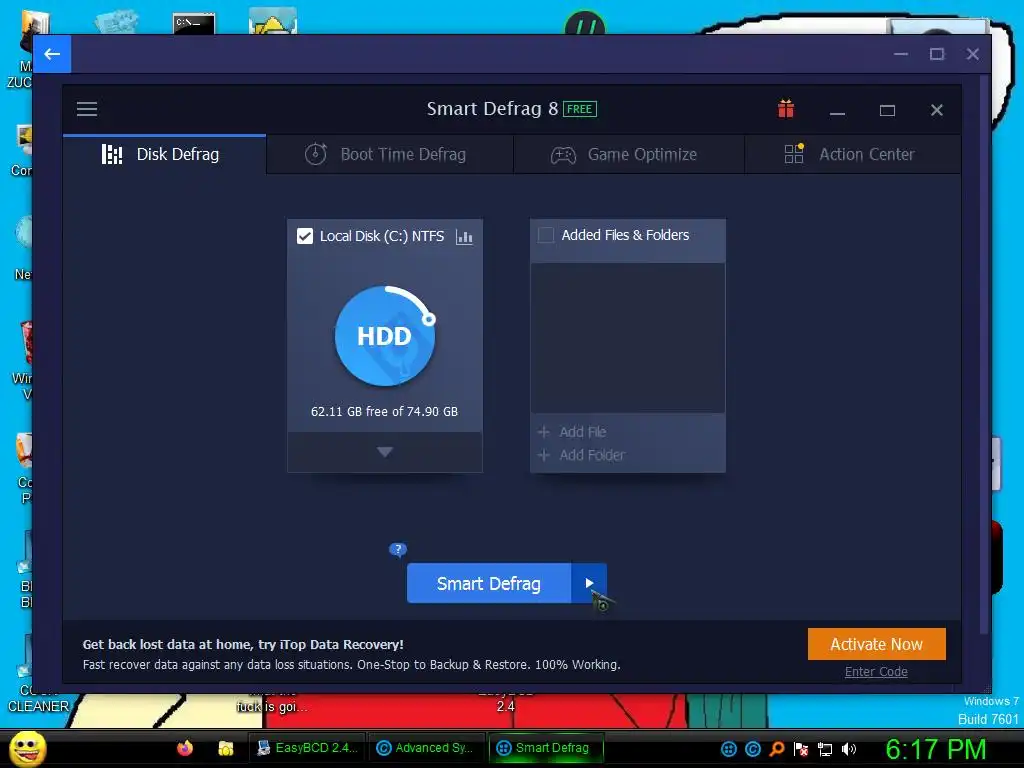Open the Game Optimize tab
This screenshot has height=768, width=1024.
click(x=629, y=154)
